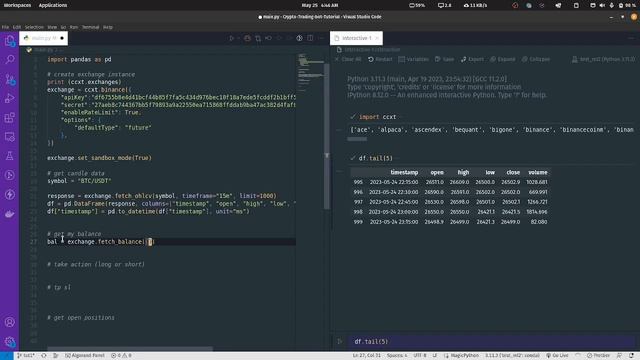The image size is (640, 360).
Task: Select Python 3.11.3 interpreter in status bar
Action: 512,356
